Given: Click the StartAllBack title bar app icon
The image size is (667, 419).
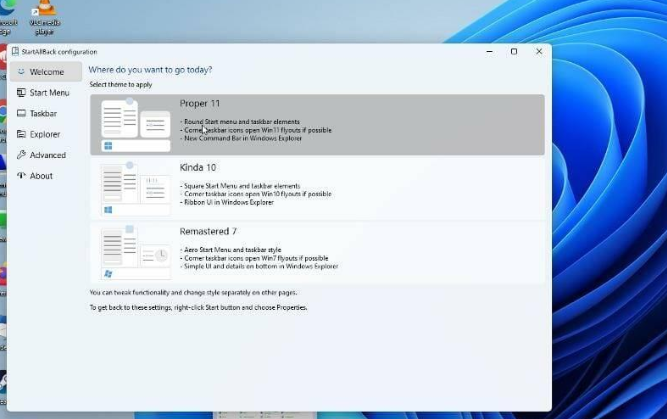Looking at the screenshot, I should pos(15,51).
